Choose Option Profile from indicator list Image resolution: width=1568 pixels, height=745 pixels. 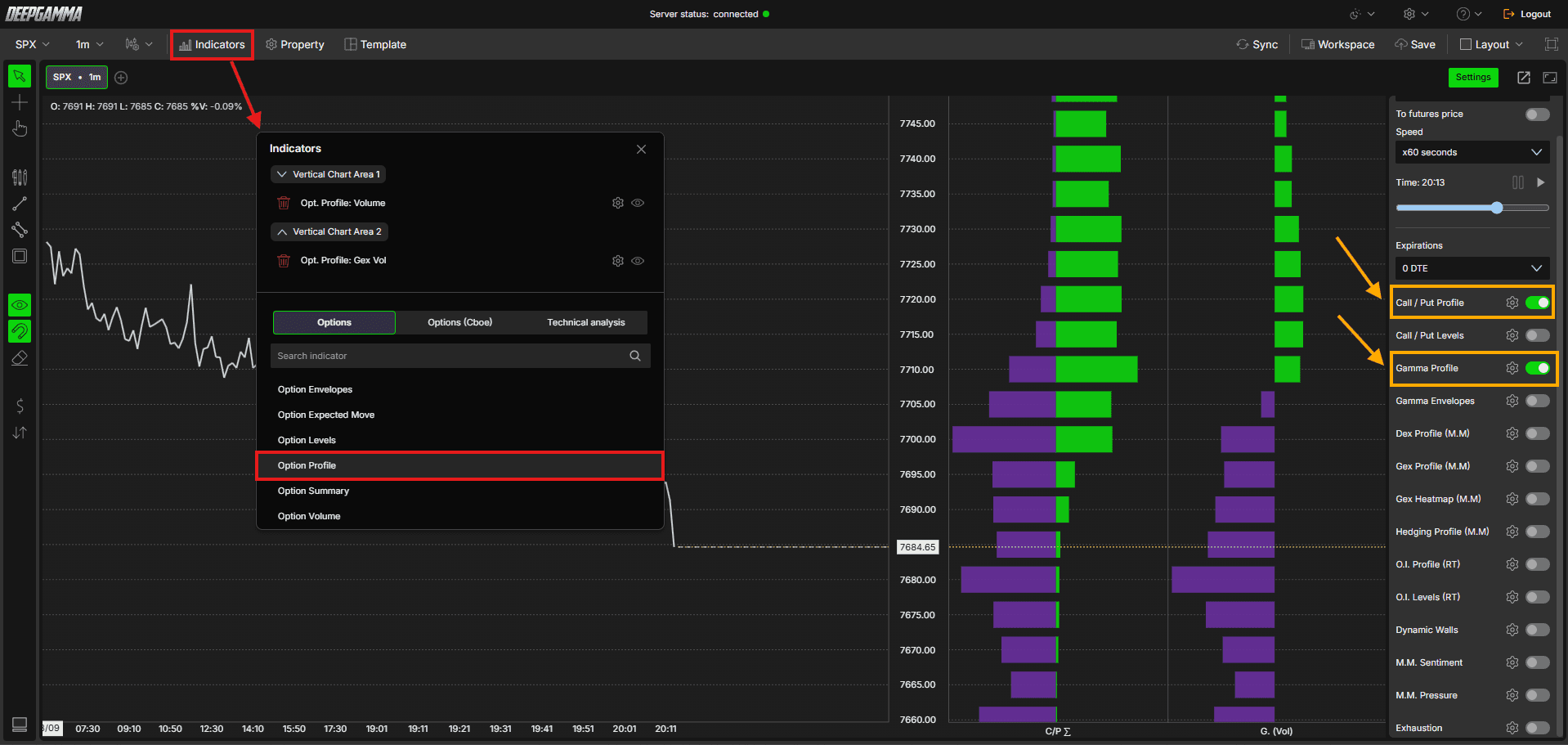click(x=459, y=465)
